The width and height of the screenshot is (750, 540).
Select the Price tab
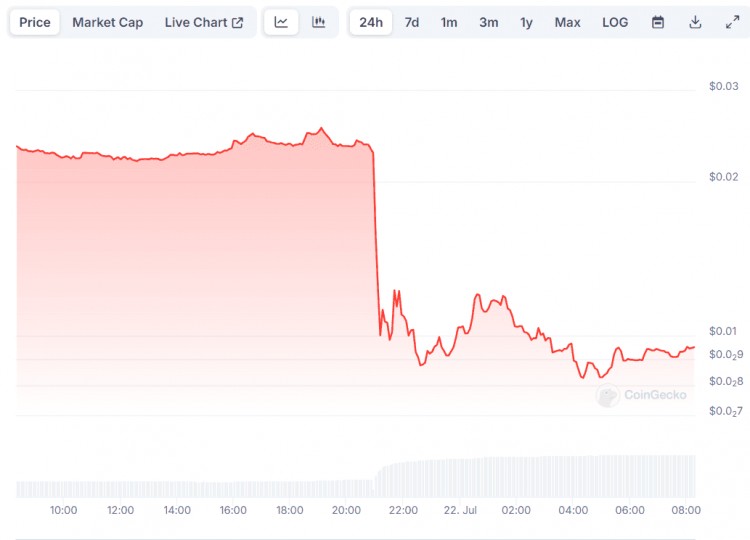point(35,22)
